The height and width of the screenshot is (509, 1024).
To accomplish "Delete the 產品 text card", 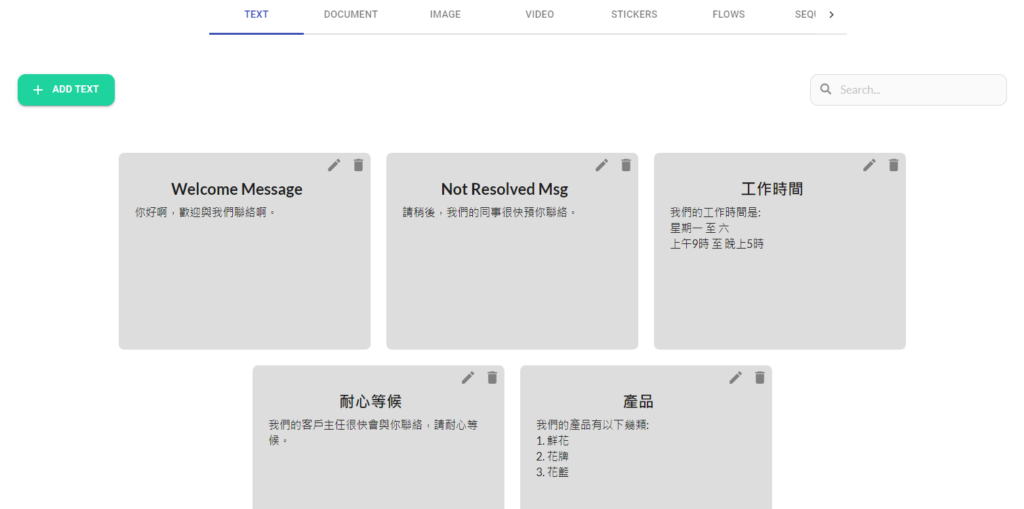I will coord(760,377).
